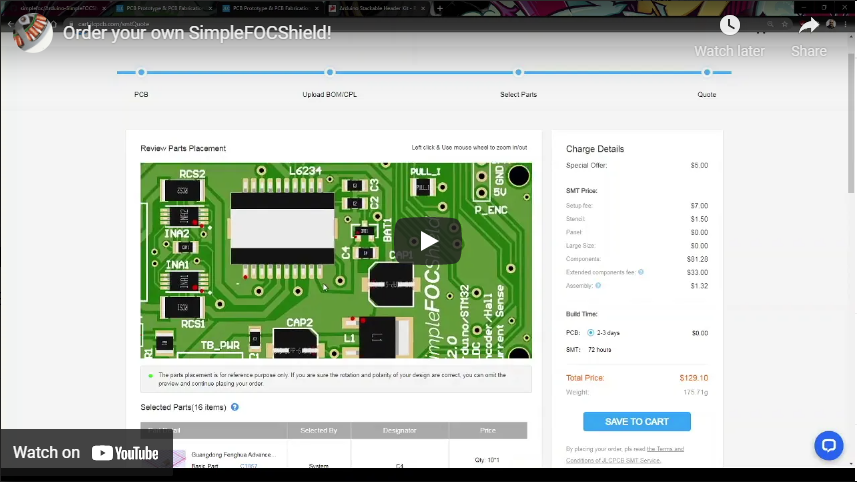This screenshot has height=482, width=857.
Task: Click the Quote step marker
Action: coord(707,72)
